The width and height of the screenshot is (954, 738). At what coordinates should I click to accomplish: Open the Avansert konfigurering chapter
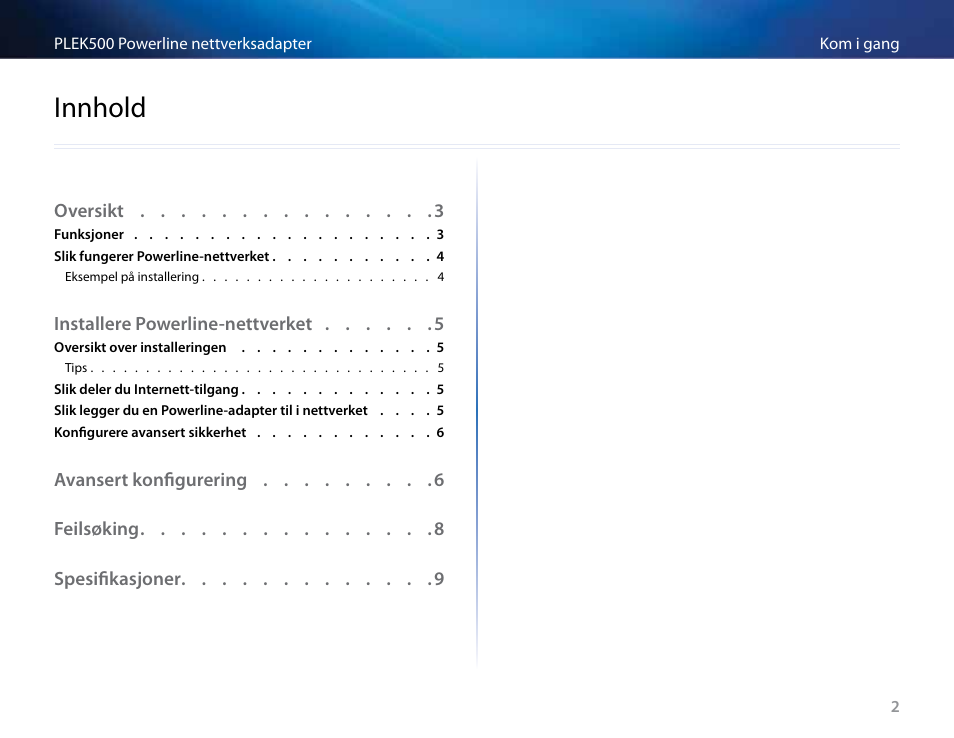point(249,481)
